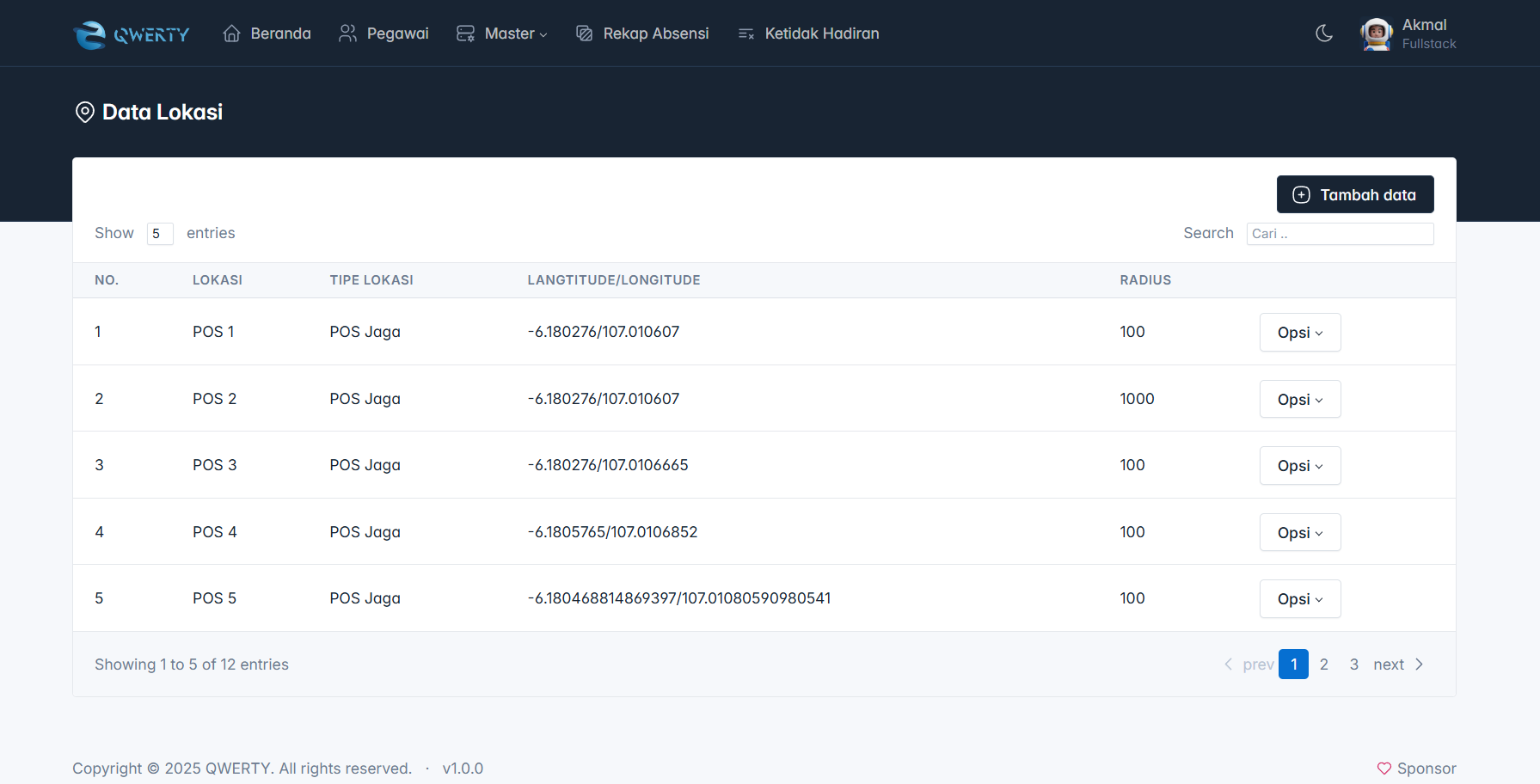
Task: Click version v1.0.0 in footer
Action: (463, 769)
